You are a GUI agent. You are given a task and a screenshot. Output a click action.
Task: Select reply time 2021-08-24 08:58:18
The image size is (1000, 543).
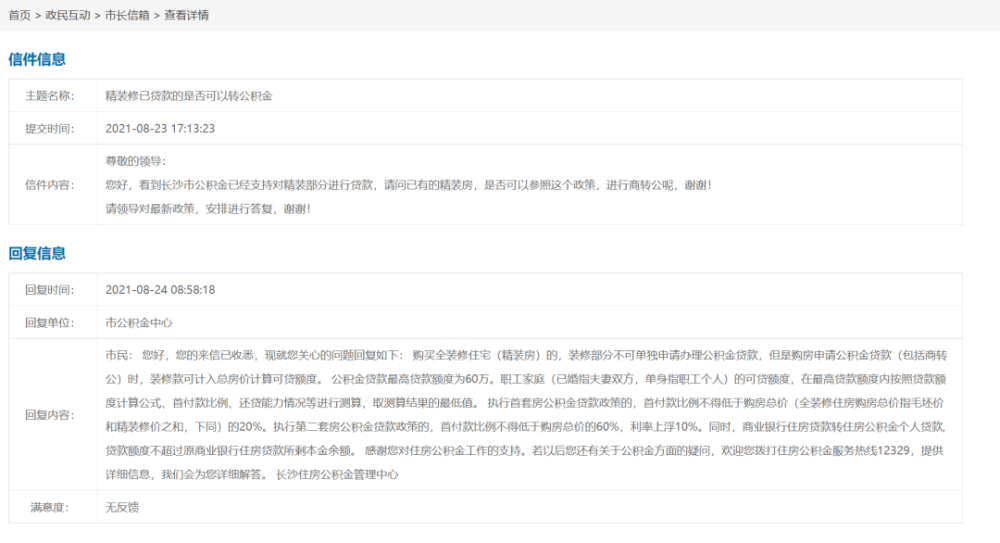160,290
